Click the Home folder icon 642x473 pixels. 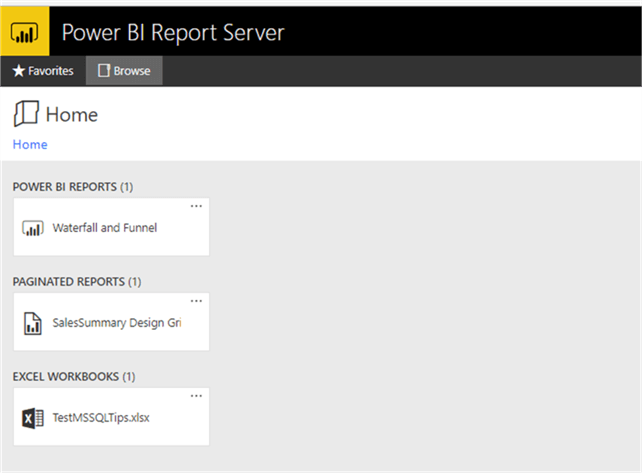[26, 113]
